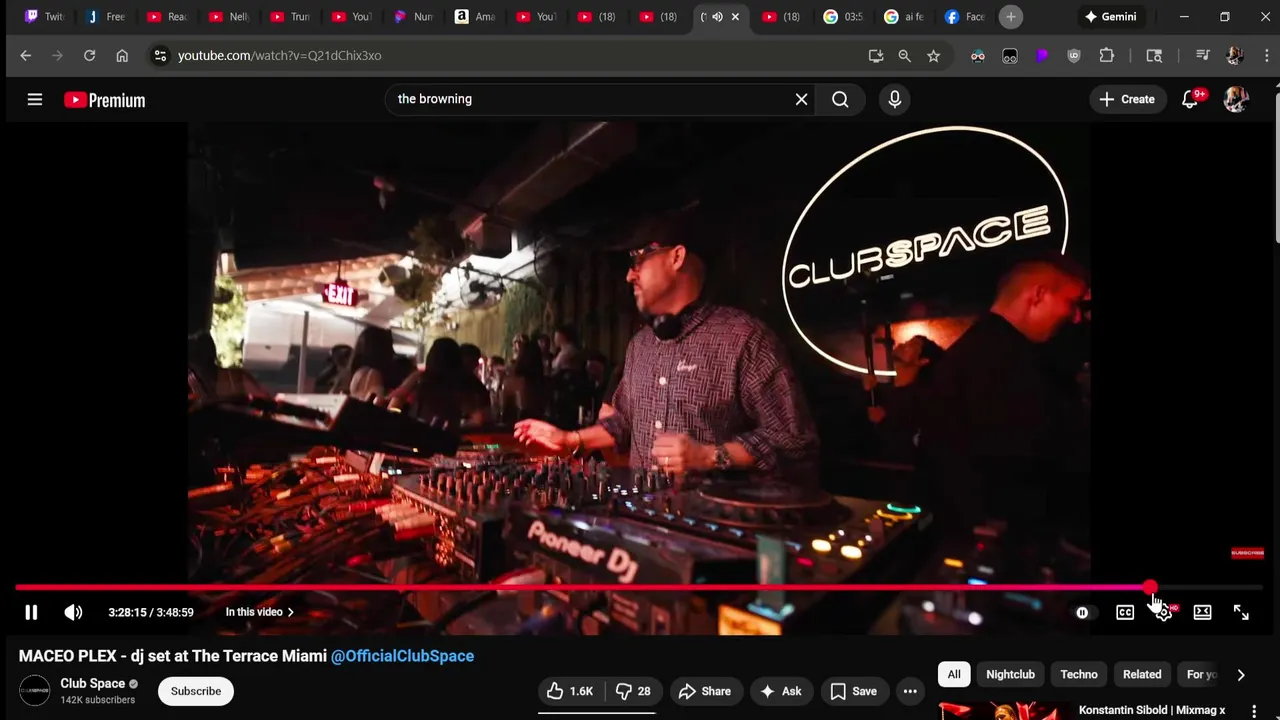Image resolution: width=1280 pixels, height=720 pixels.
Task: Select the Related filter chip
Action: click(1142, 675)
